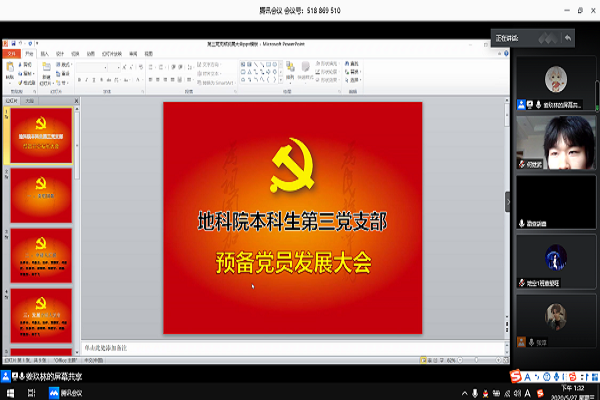Screen dimensions: 600x400
Task: Open the File tab in PowerPoint
Action: tap(8, 53)
